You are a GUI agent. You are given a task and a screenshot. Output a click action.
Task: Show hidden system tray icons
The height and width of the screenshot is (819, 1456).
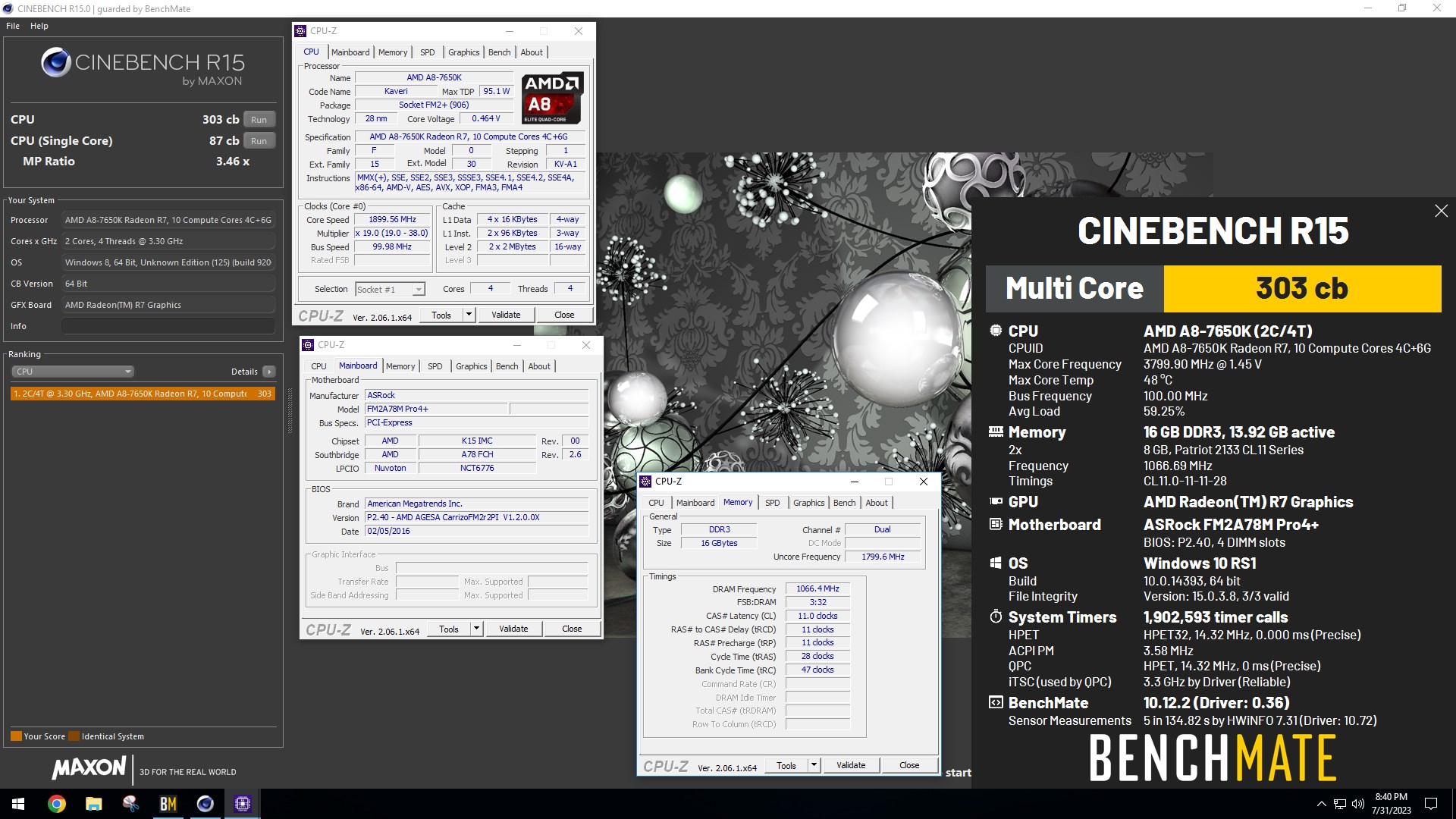click(x=1321, y=804)
